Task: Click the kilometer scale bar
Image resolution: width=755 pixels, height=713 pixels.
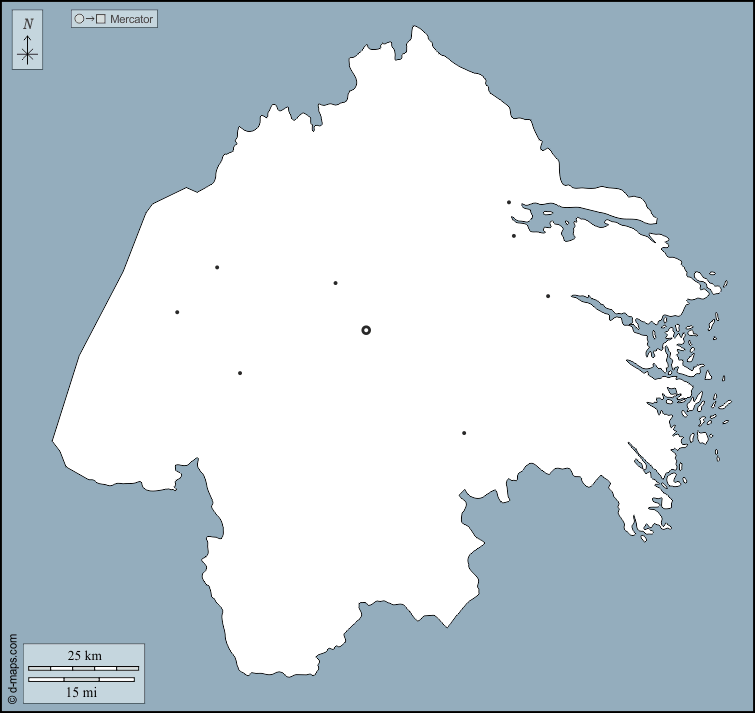Action: 83,667
